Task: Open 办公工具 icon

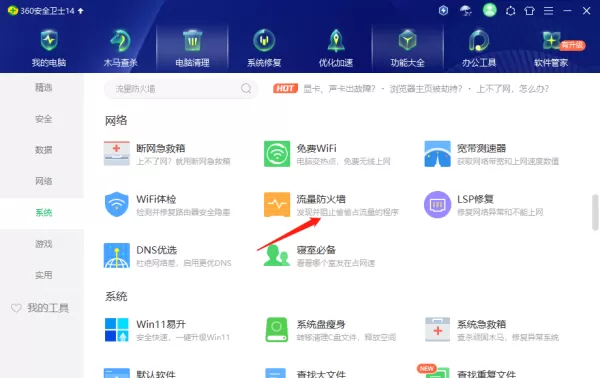Action: pos(479,41)
